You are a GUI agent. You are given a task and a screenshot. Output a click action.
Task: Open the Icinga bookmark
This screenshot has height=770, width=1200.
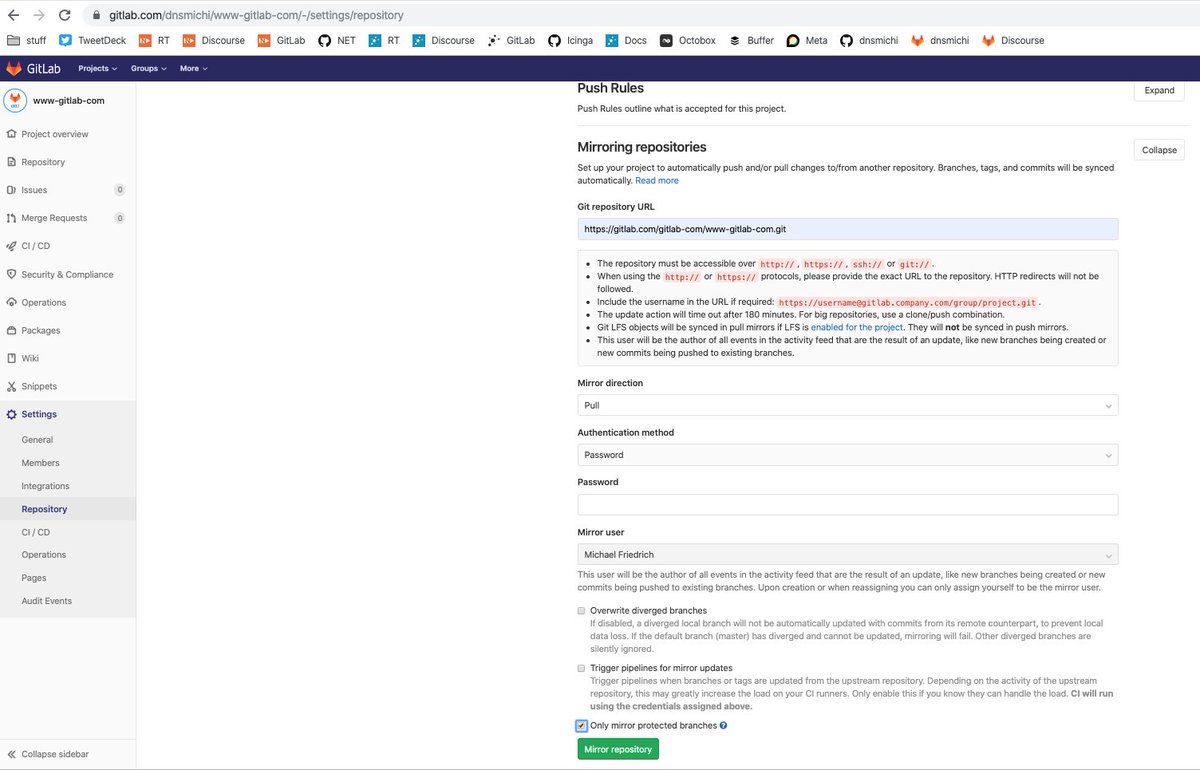click(x=571, y=41)
